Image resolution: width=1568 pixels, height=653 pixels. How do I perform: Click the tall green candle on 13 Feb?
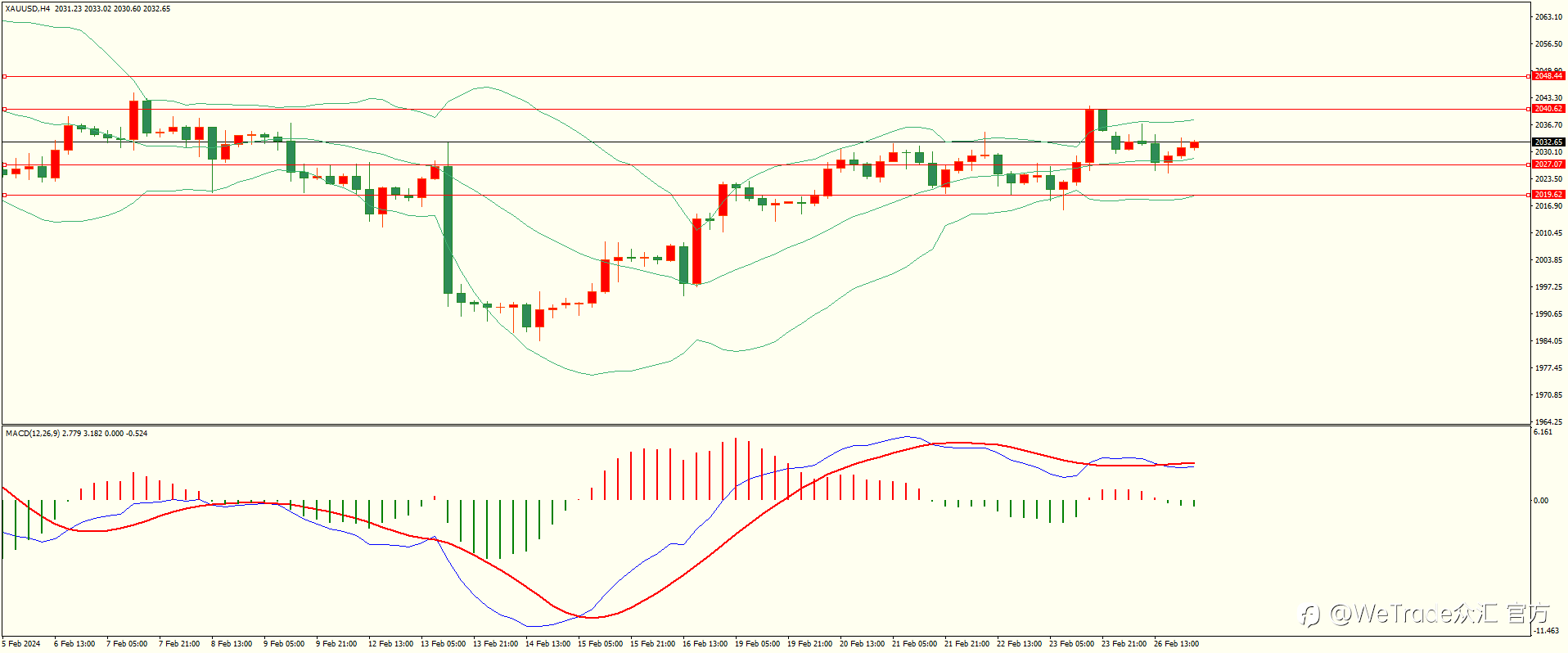tap(448, 230)
